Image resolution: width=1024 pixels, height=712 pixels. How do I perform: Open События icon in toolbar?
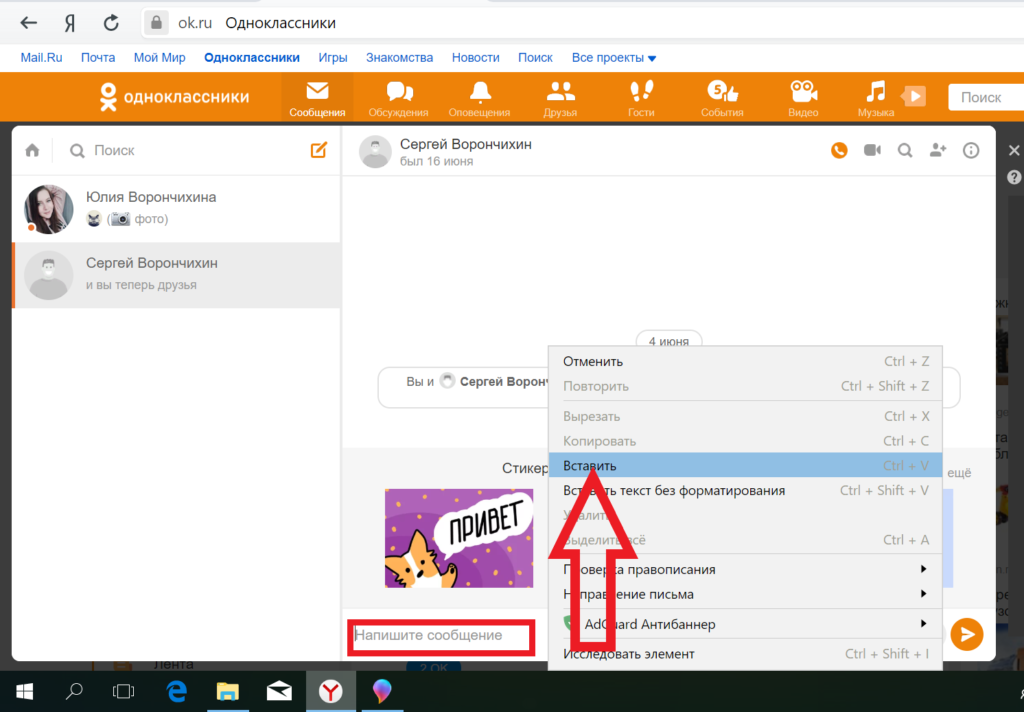tap(722, 98)
